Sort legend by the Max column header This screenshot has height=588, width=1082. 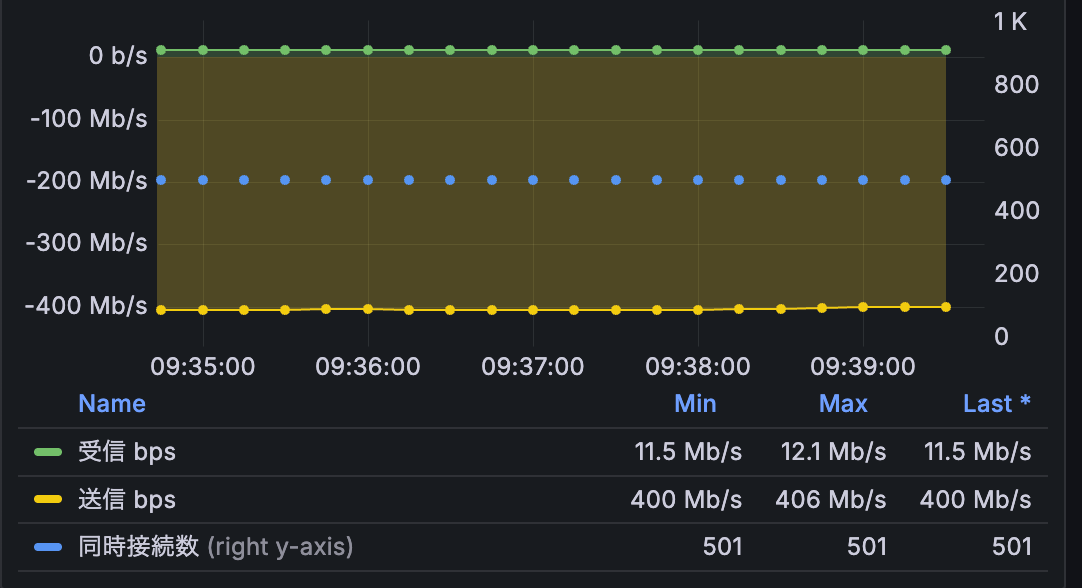click(843, 404)
